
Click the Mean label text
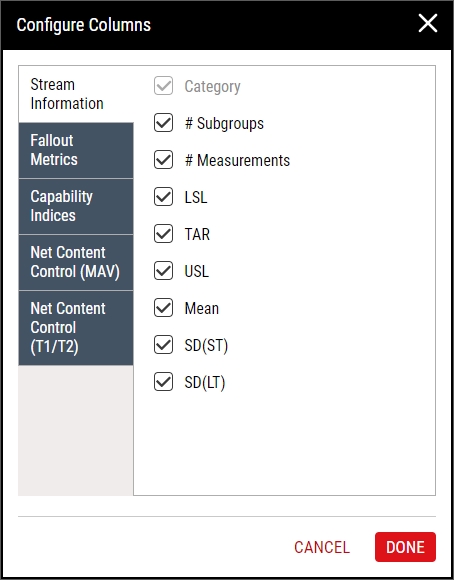[202, 308]
